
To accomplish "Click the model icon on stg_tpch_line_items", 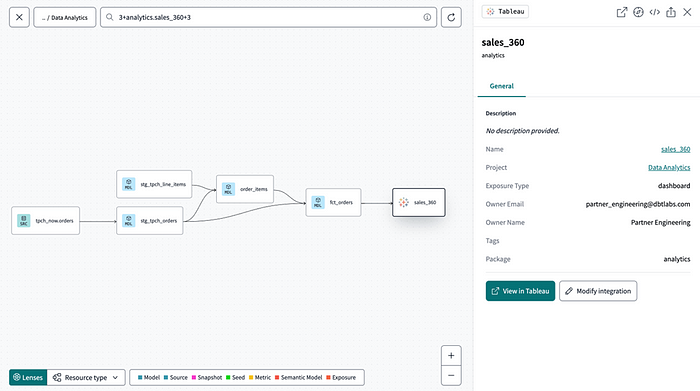I will pos(129,184).
